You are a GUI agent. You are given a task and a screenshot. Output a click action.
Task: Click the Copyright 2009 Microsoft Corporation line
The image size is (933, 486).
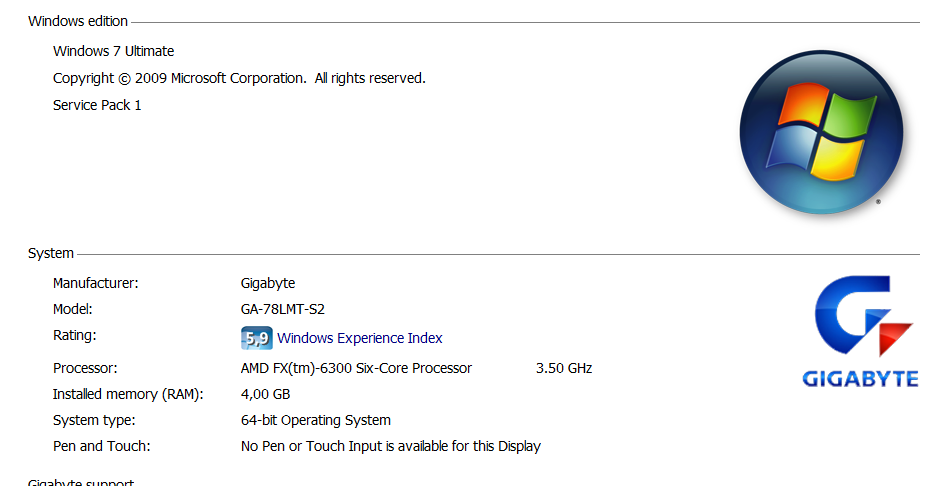(239, 79)
